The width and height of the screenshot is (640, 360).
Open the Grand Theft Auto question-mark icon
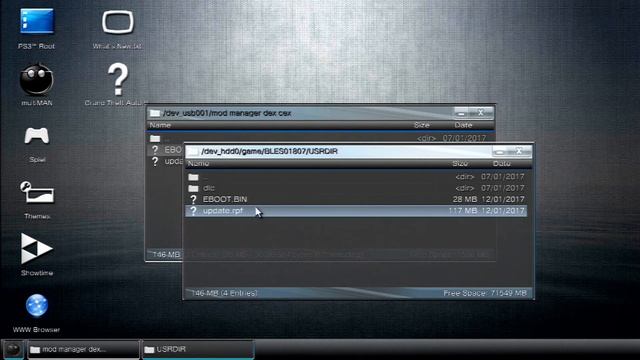(118, 84)
